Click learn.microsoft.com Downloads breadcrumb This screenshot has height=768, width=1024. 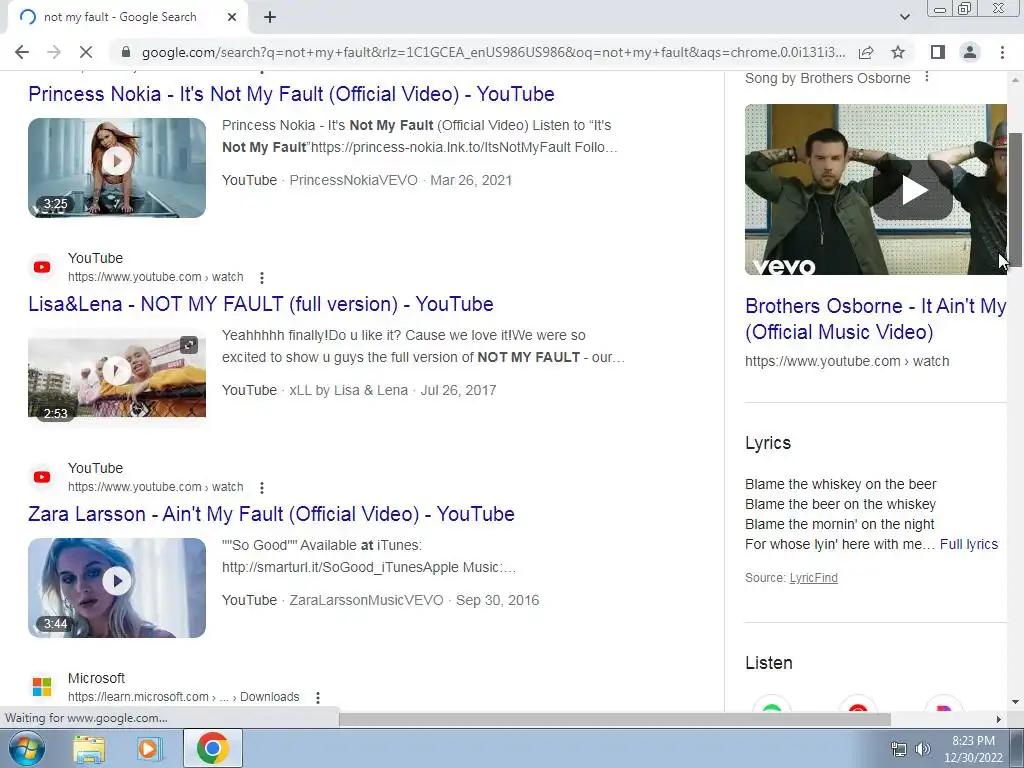pyautogui.click(x=184, y=697)
